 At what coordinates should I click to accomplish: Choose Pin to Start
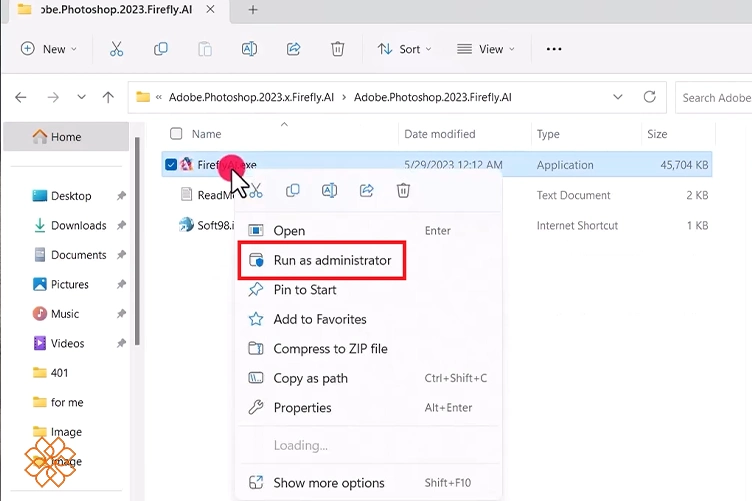(369, 290)
